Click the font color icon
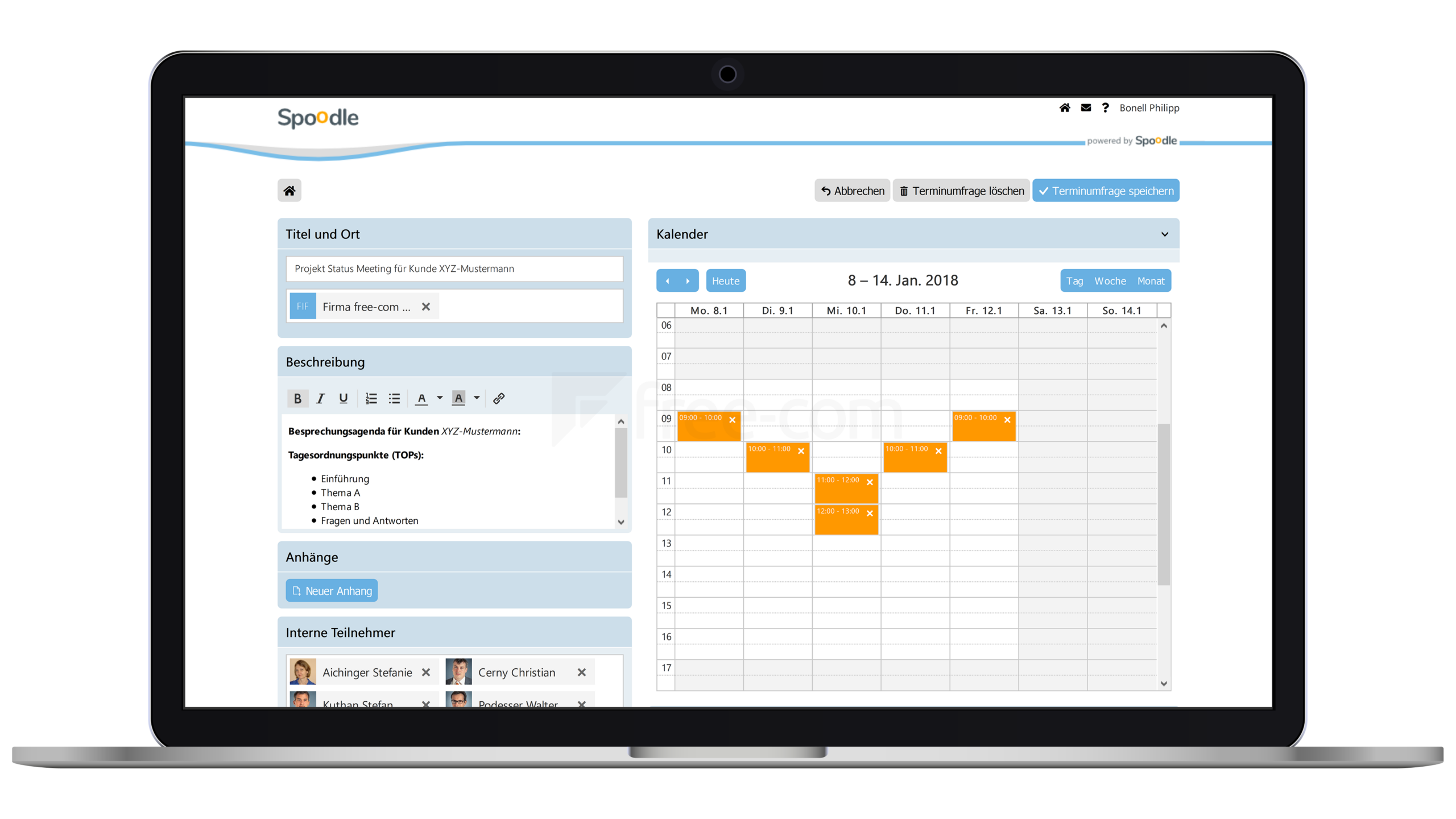This screenshot has width=1456, height=819. coord(422,398)
